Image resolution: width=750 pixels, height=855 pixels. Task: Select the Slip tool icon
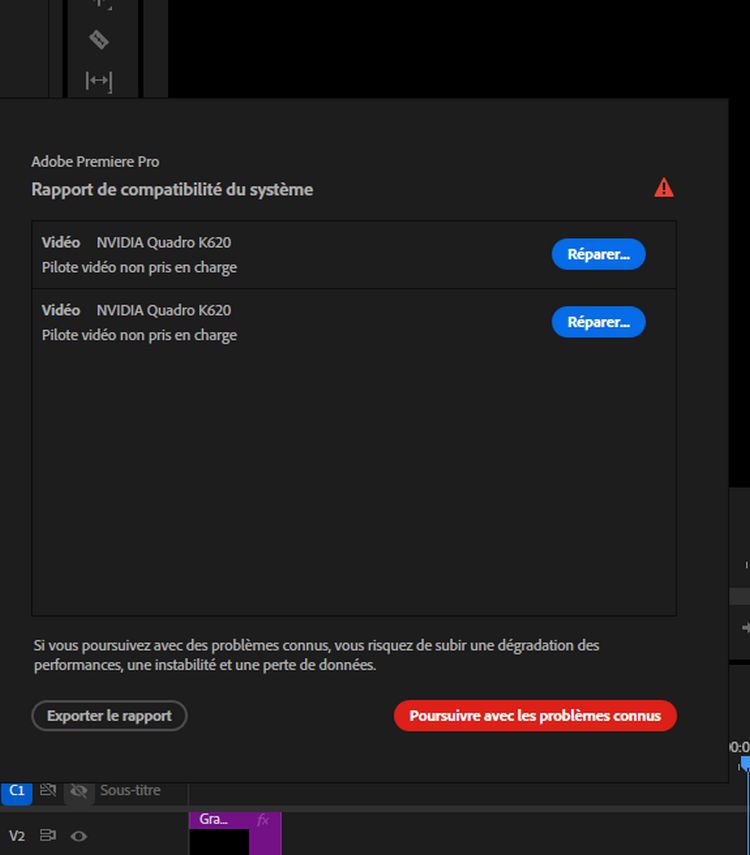[x=99, y=81]
